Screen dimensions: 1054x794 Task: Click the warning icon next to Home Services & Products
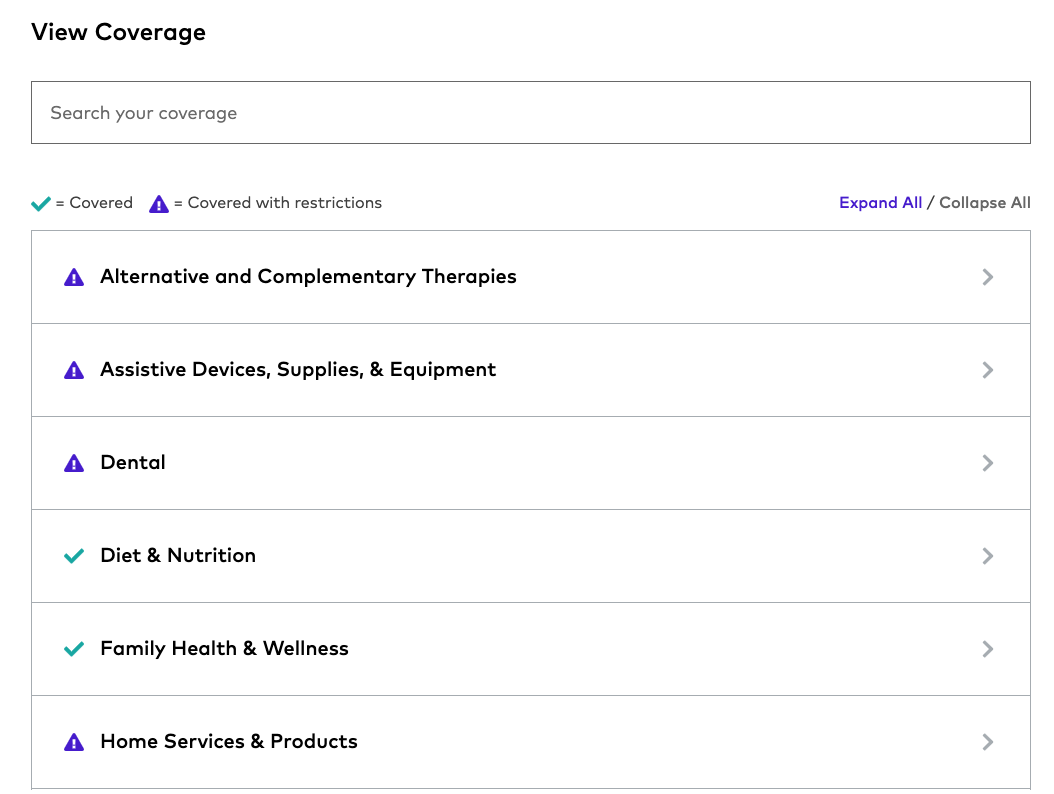(73, 742)
